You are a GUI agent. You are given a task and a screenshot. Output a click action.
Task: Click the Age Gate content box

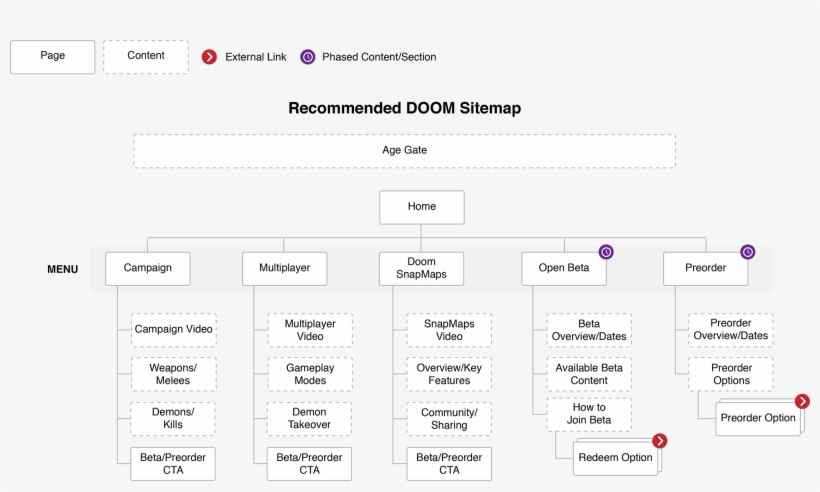(x=404, y=151)
